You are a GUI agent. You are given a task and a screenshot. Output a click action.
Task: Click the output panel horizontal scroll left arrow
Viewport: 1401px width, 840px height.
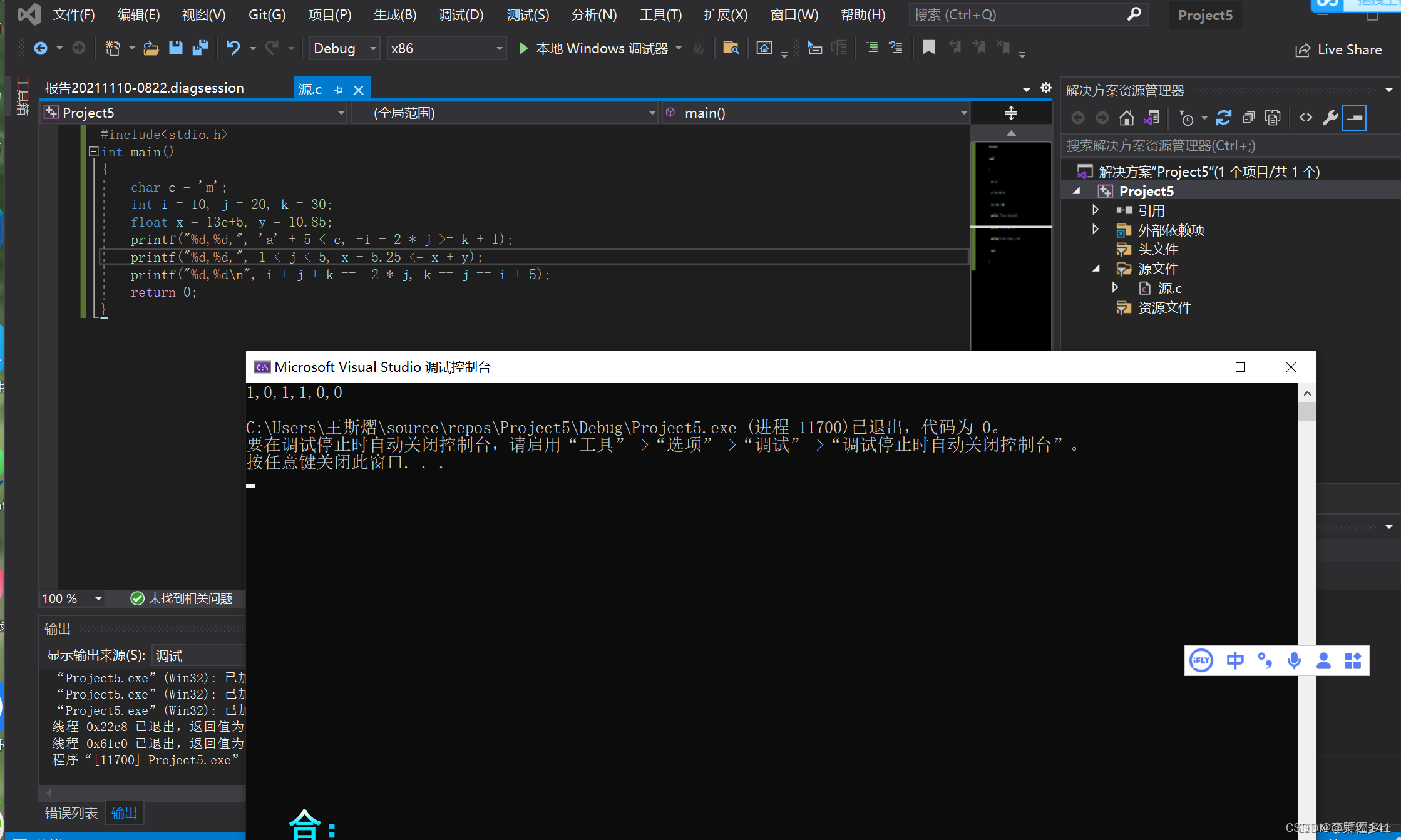(49, 793)
